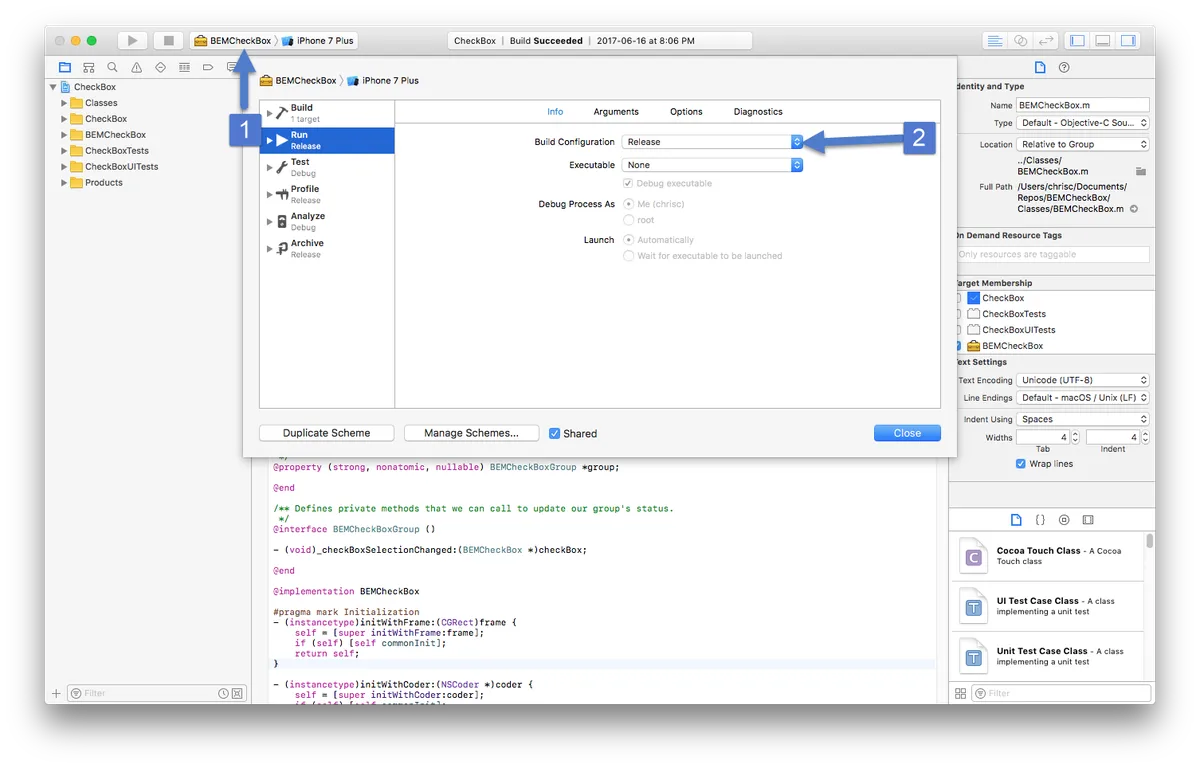
Task: Open the Quick Help inspector icon
Action: [x=1064, y=68]
